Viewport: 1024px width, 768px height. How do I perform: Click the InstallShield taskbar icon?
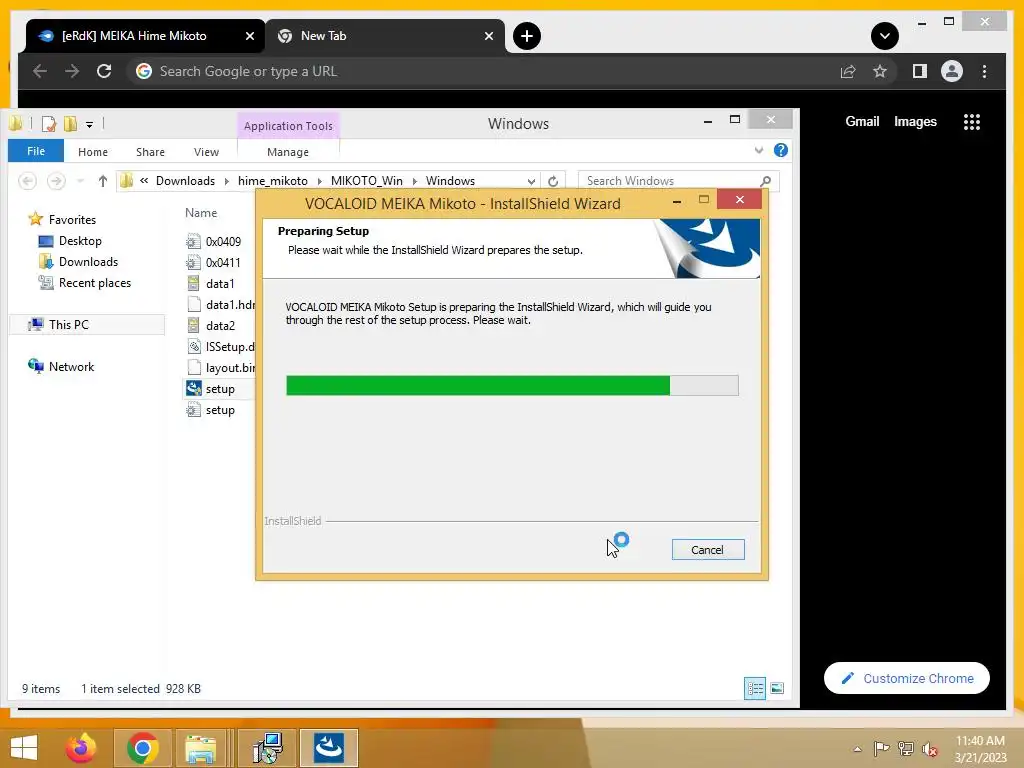click(x=328, y=748)
